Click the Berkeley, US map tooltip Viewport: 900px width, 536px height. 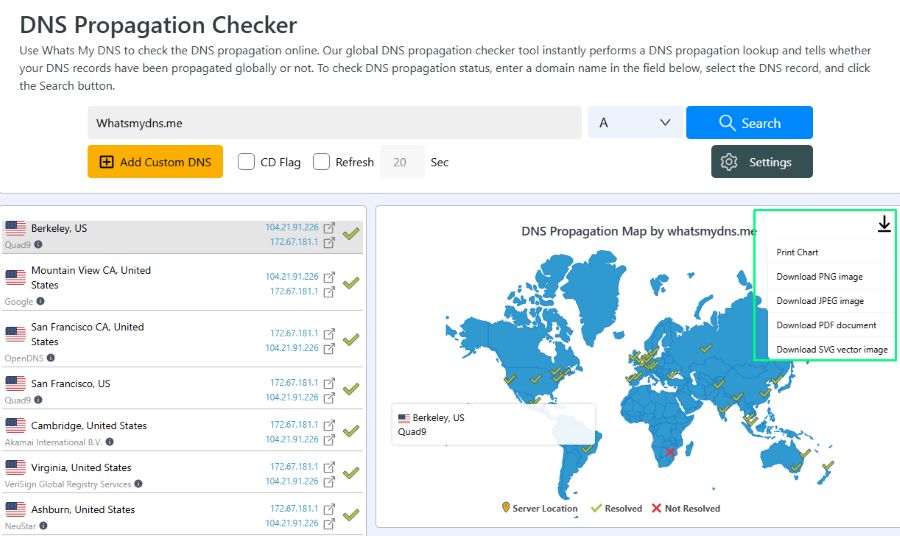(493, 424)
